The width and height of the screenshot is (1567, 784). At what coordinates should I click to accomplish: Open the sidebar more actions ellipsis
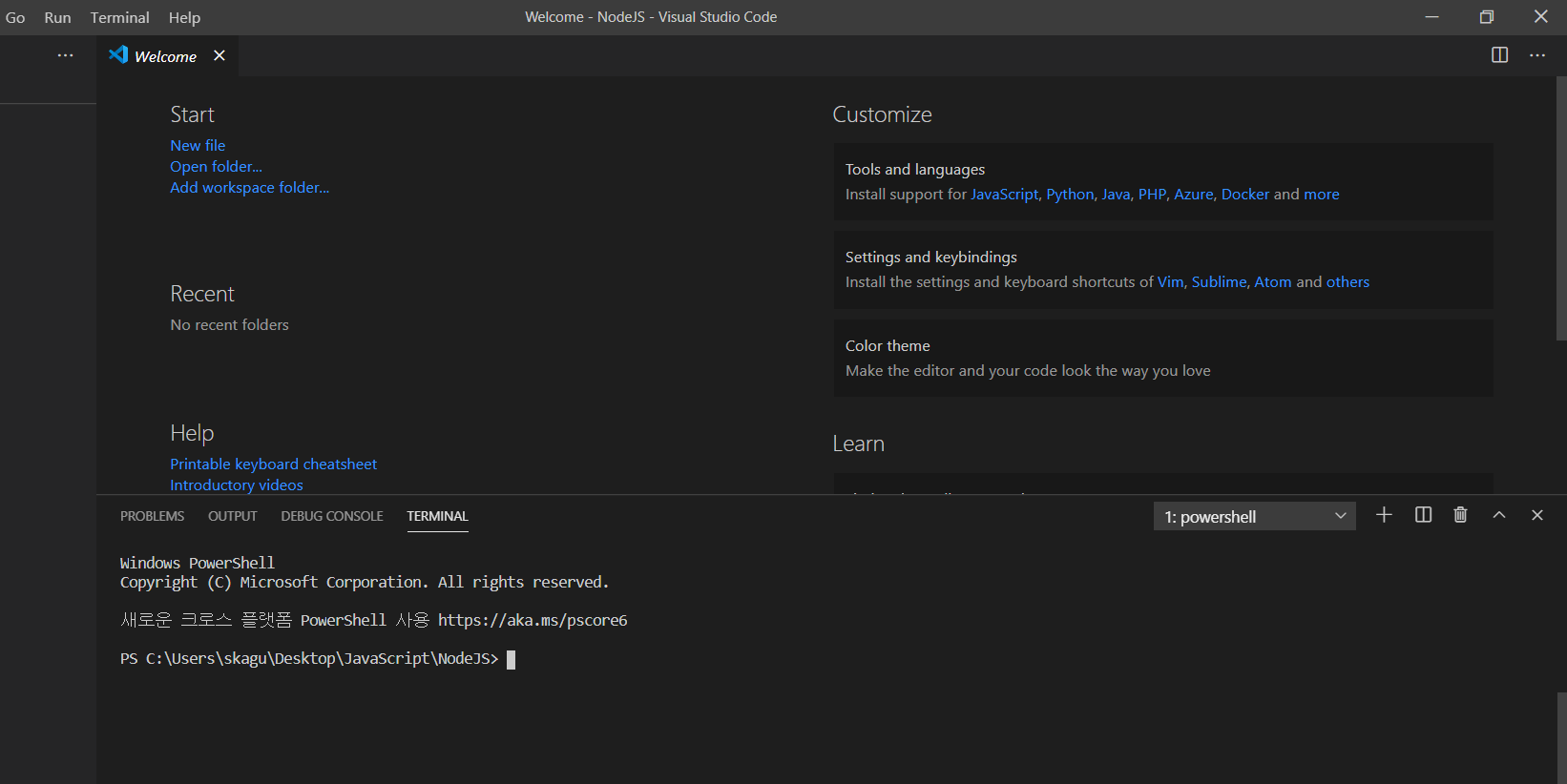coord(65,55)
